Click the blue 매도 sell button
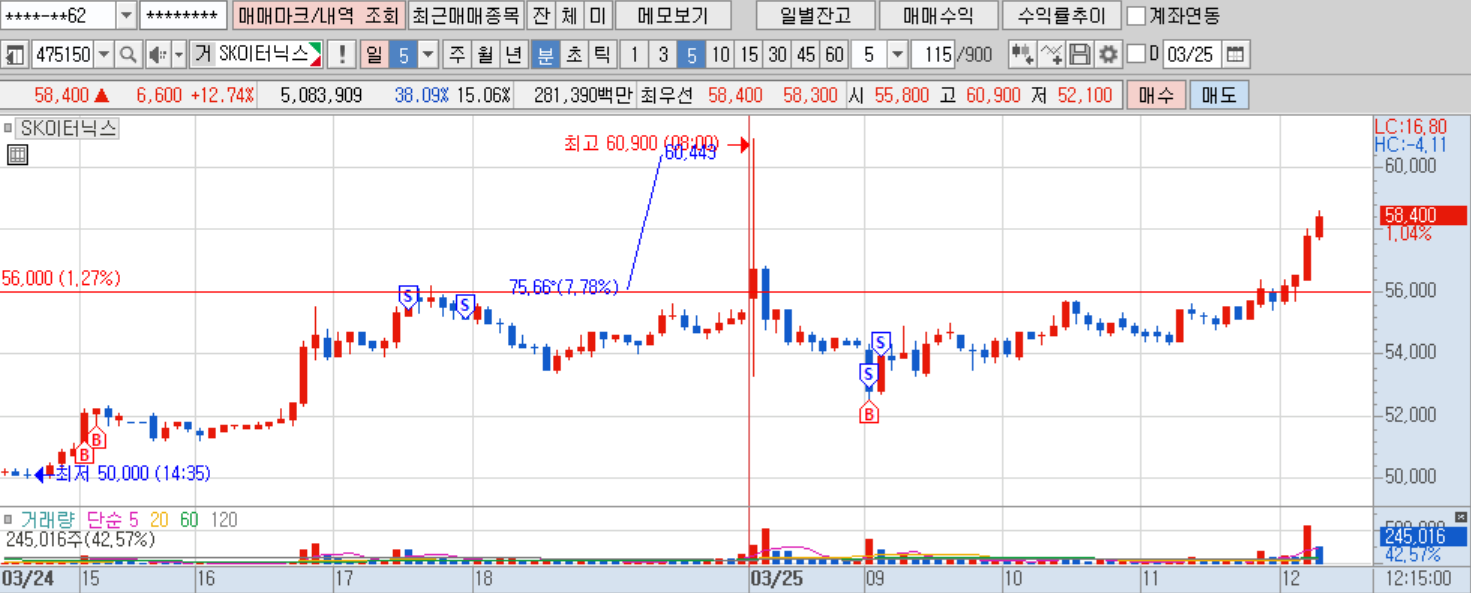1471x593 pixels. 1219,96
